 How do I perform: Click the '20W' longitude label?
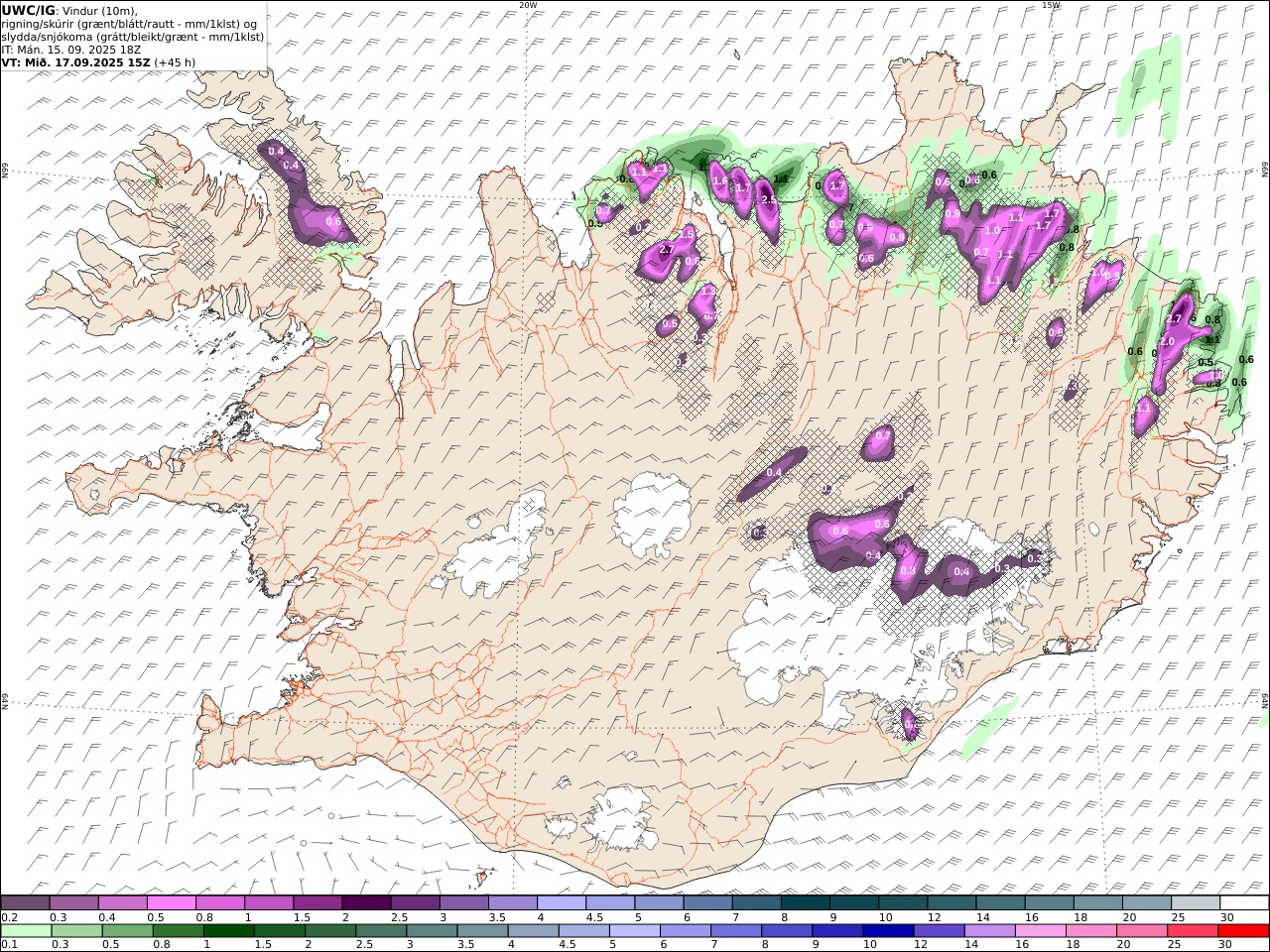[528, 5]
